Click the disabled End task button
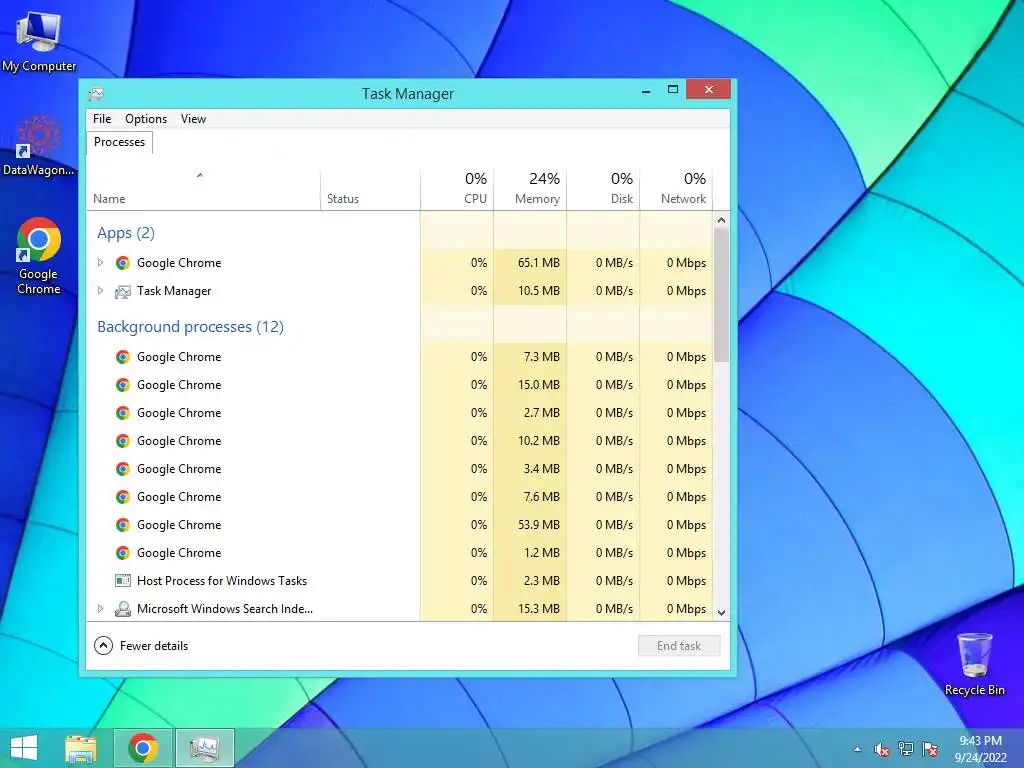This screenshot has width=1024, height=768. (679, 646)
